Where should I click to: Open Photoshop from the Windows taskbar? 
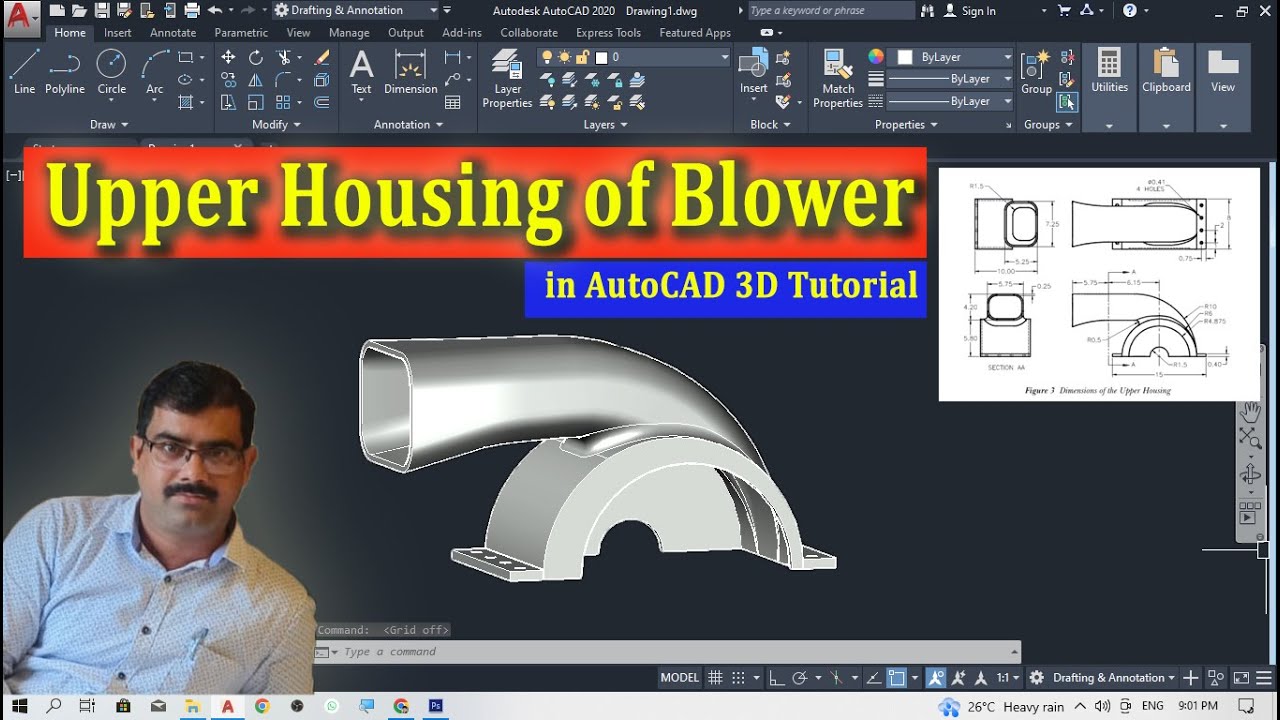435,706
